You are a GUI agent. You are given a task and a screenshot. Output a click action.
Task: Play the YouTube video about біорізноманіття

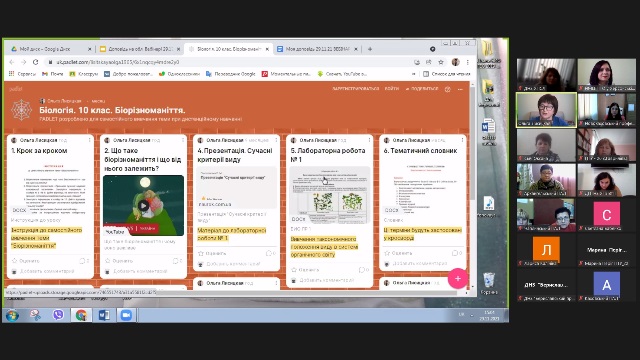click(143, 205)
